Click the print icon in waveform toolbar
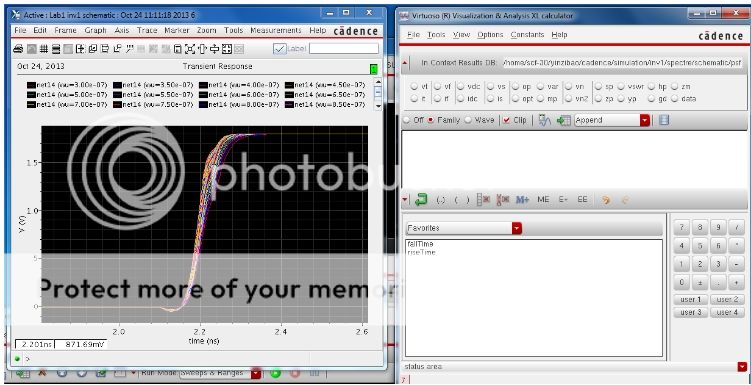Screen dimensions: 751x385 (x=18, y=48)
